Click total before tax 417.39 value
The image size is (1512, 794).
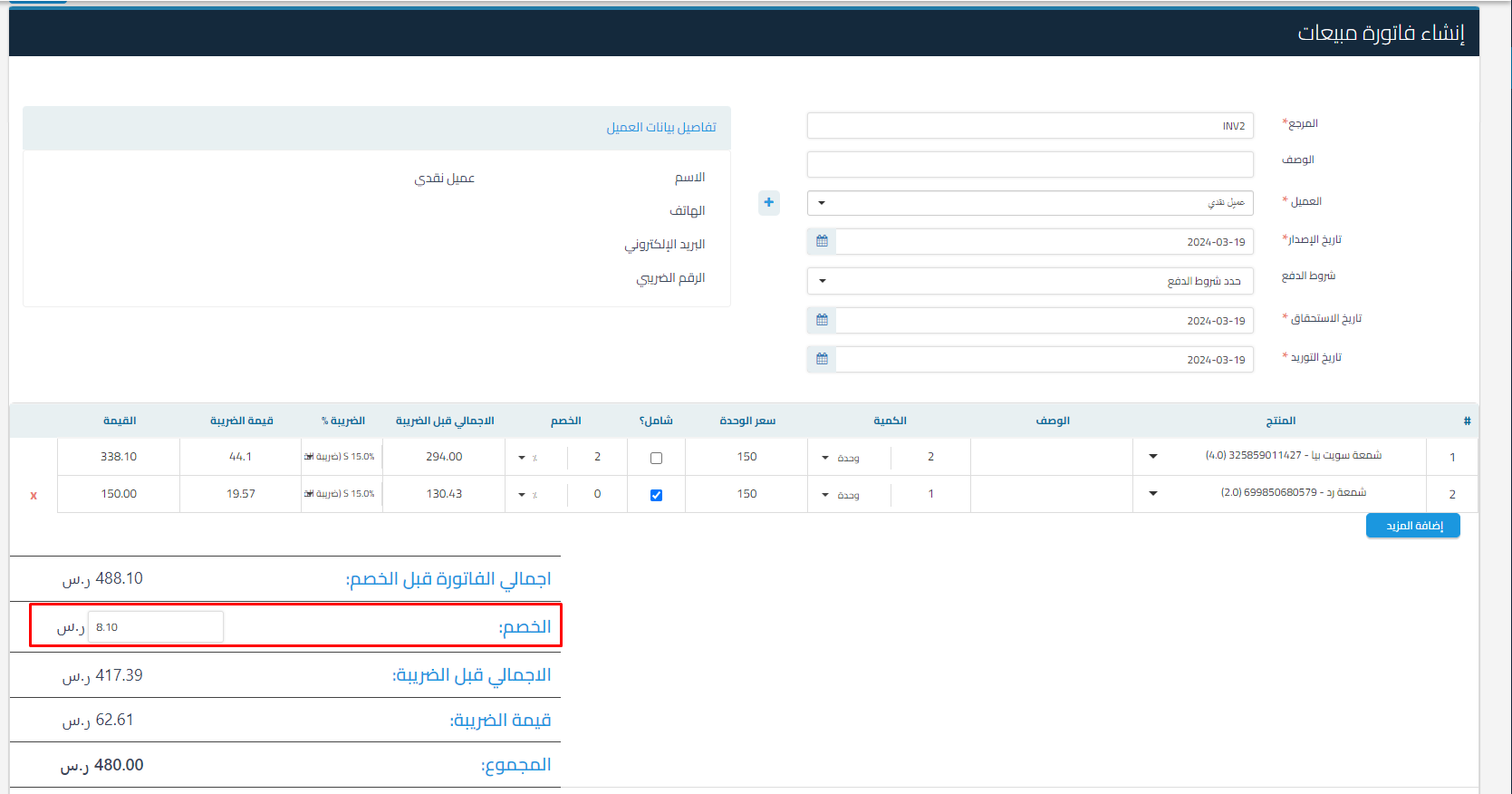click(x=102, y=675)
